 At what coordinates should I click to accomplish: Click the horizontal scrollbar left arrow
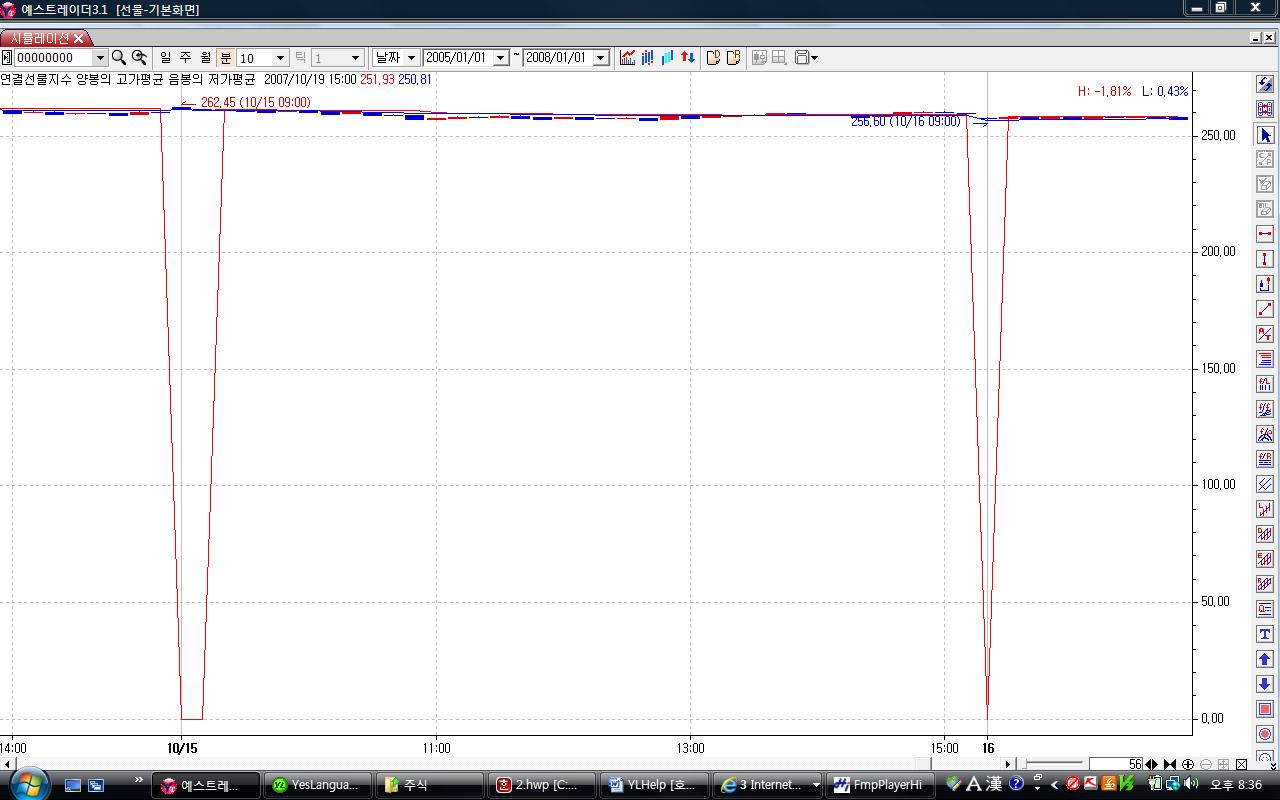(x=5, y=764)
